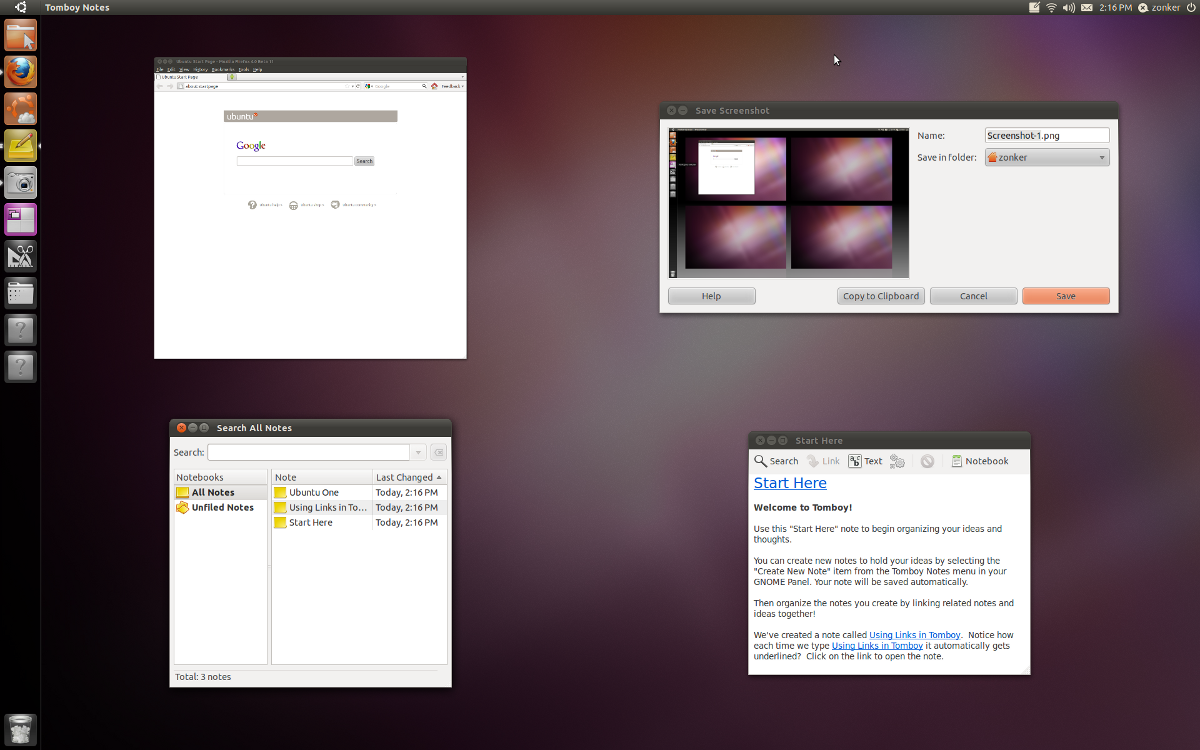Screen dimensions: 1200x750
Task: Open the Notebook icon on the note toolbar
Action: click(x=980, y=461)
